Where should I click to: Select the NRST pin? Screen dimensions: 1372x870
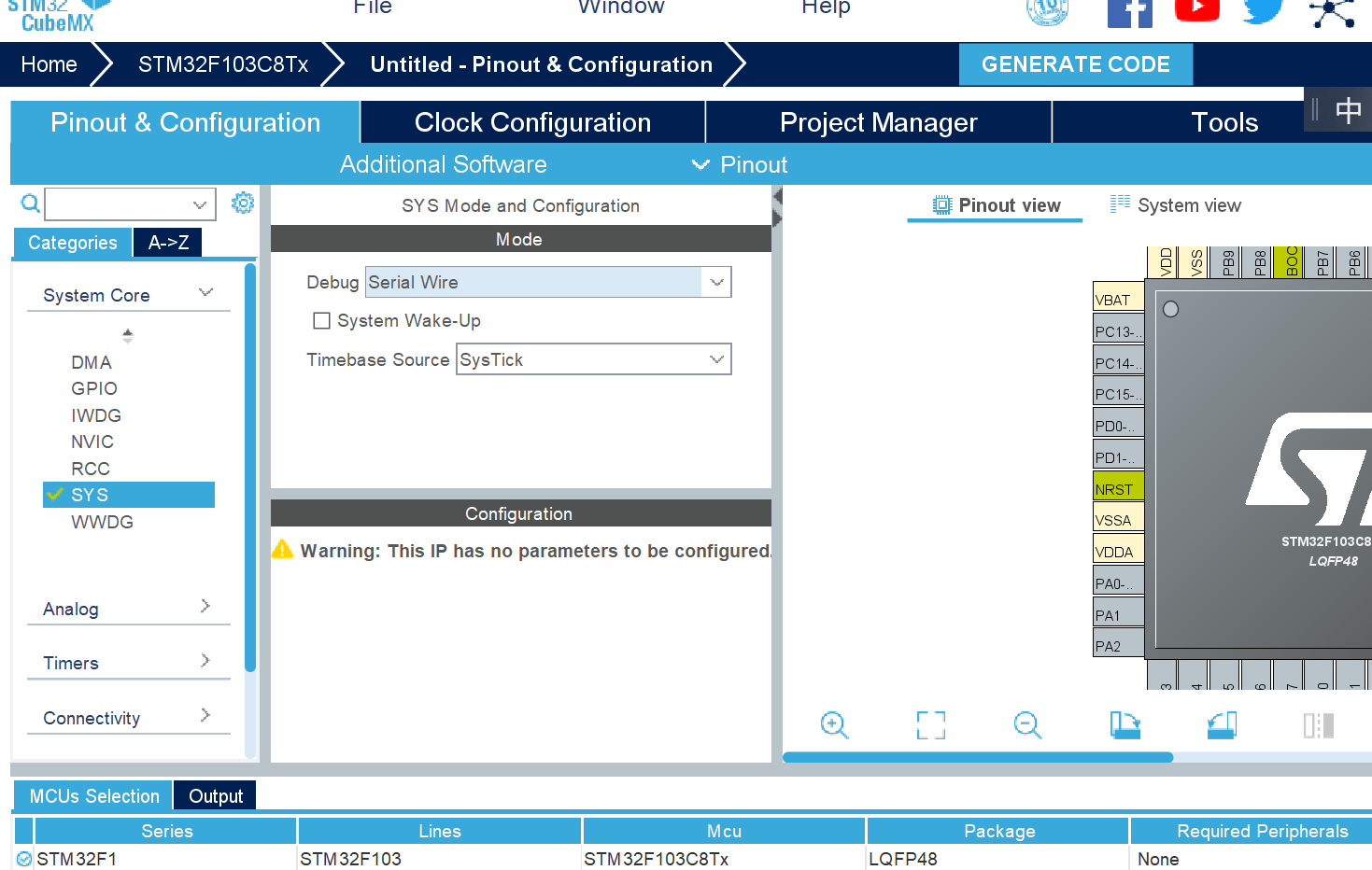click(1118, 488)
